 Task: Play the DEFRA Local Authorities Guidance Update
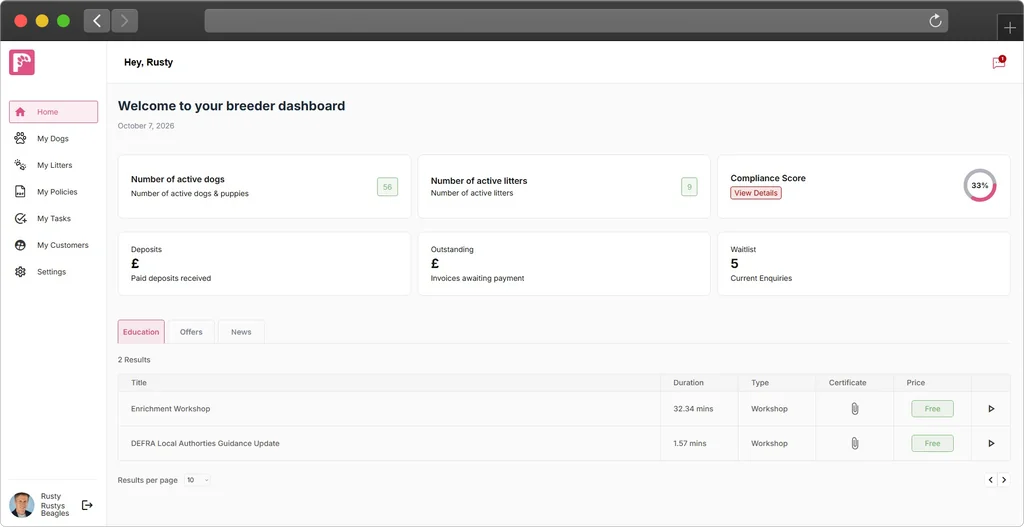(991, 443)
